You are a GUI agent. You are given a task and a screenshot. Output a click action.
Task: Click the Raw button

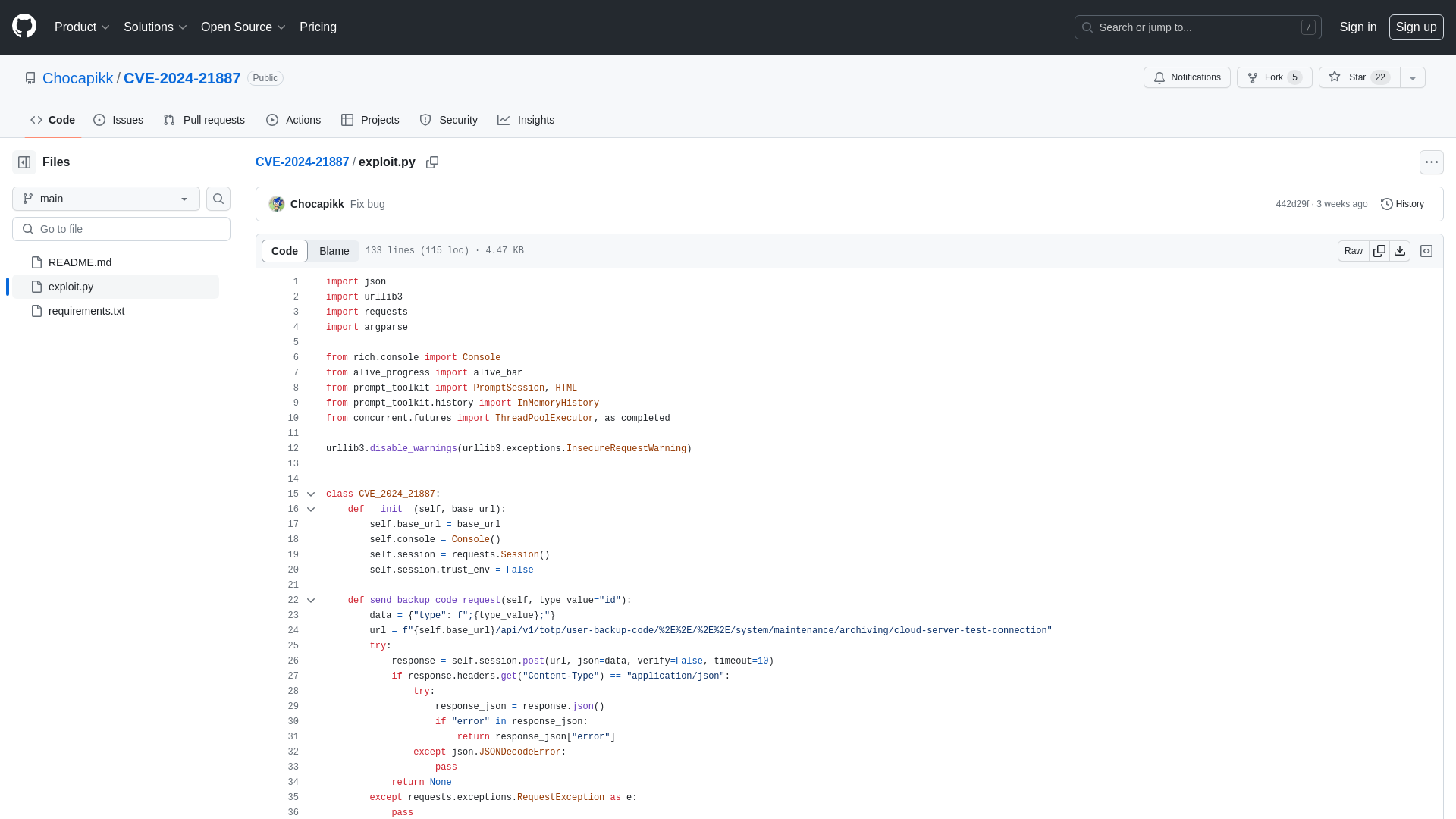1353,251
